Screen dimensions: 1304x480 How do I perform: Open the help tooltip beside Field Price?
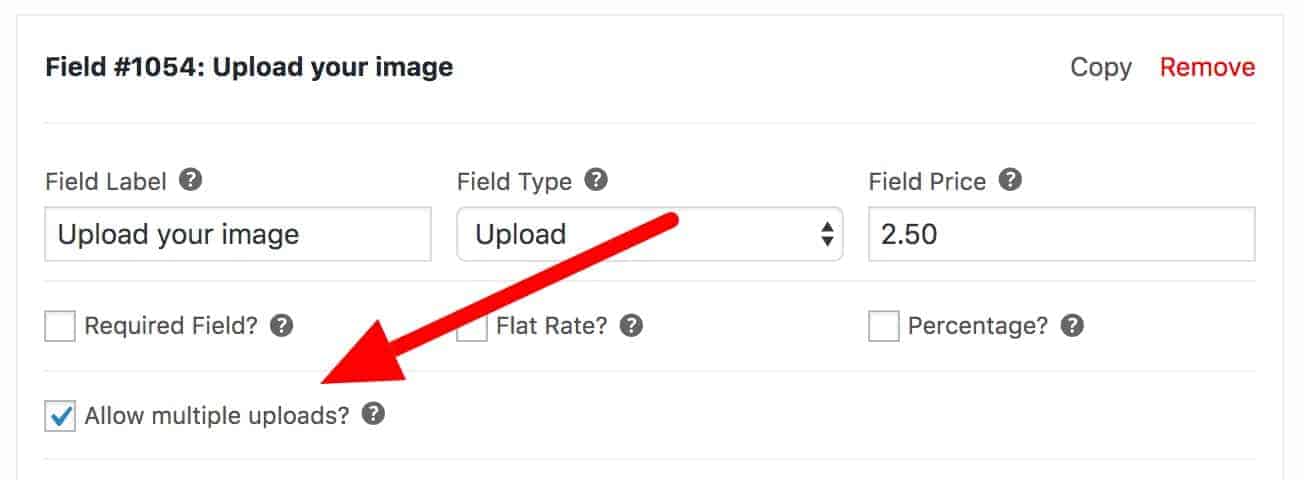pyautogui.click(x=1010, y=181)
